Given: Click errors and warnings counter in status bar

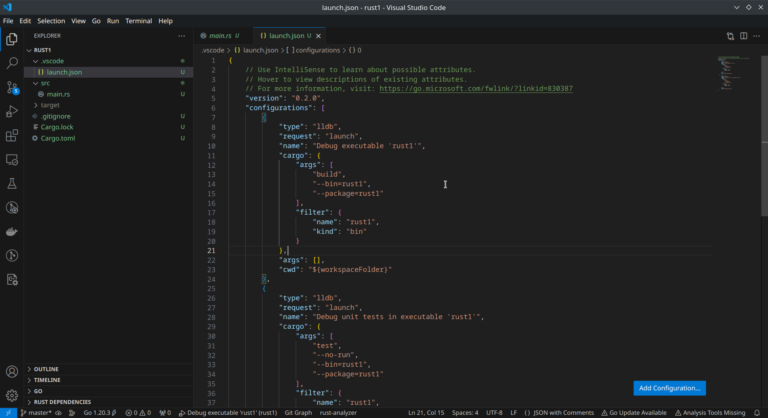Looking at the screenshot, I should pos(138,413).
